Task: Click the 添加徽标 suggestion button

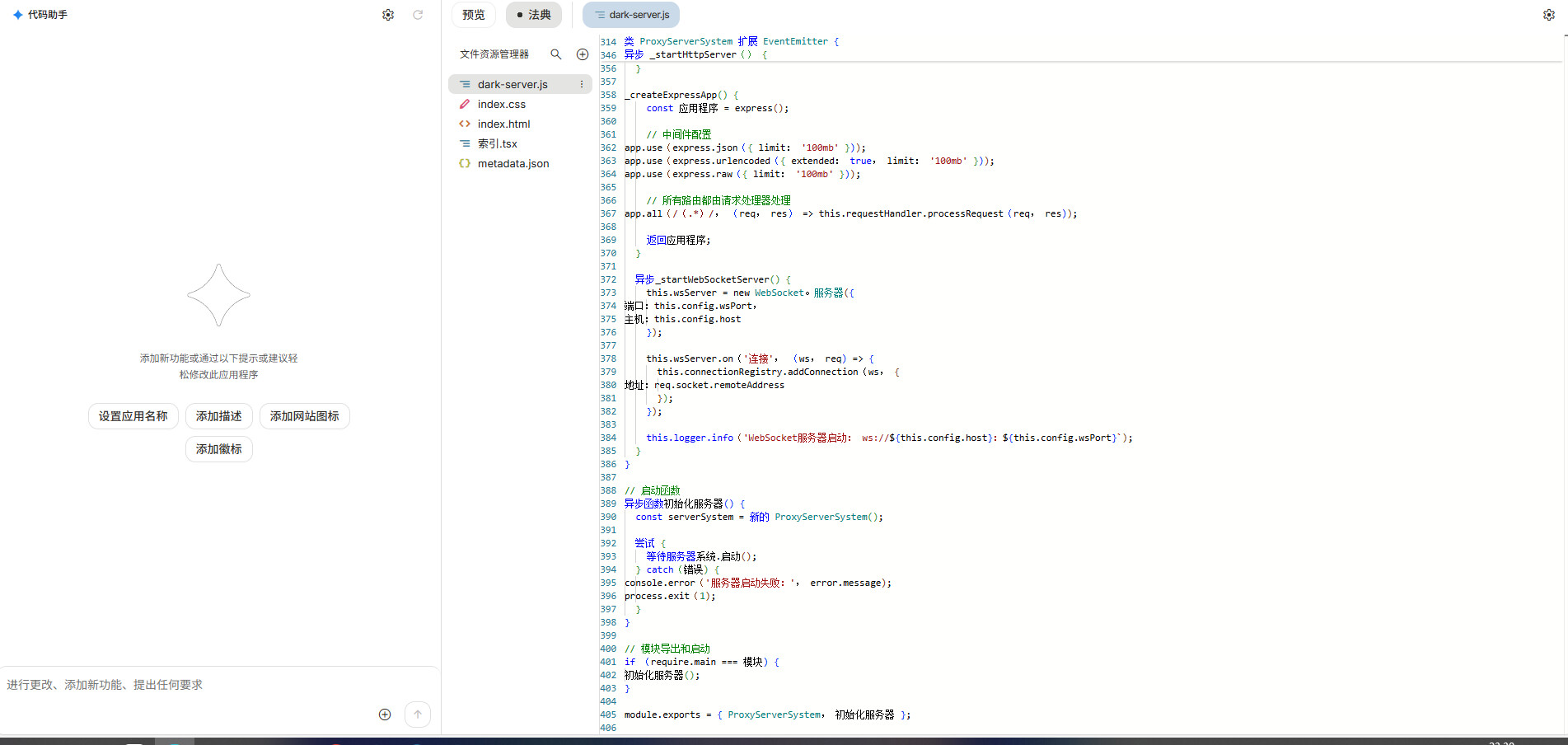Action: click(x=219, y=449)
